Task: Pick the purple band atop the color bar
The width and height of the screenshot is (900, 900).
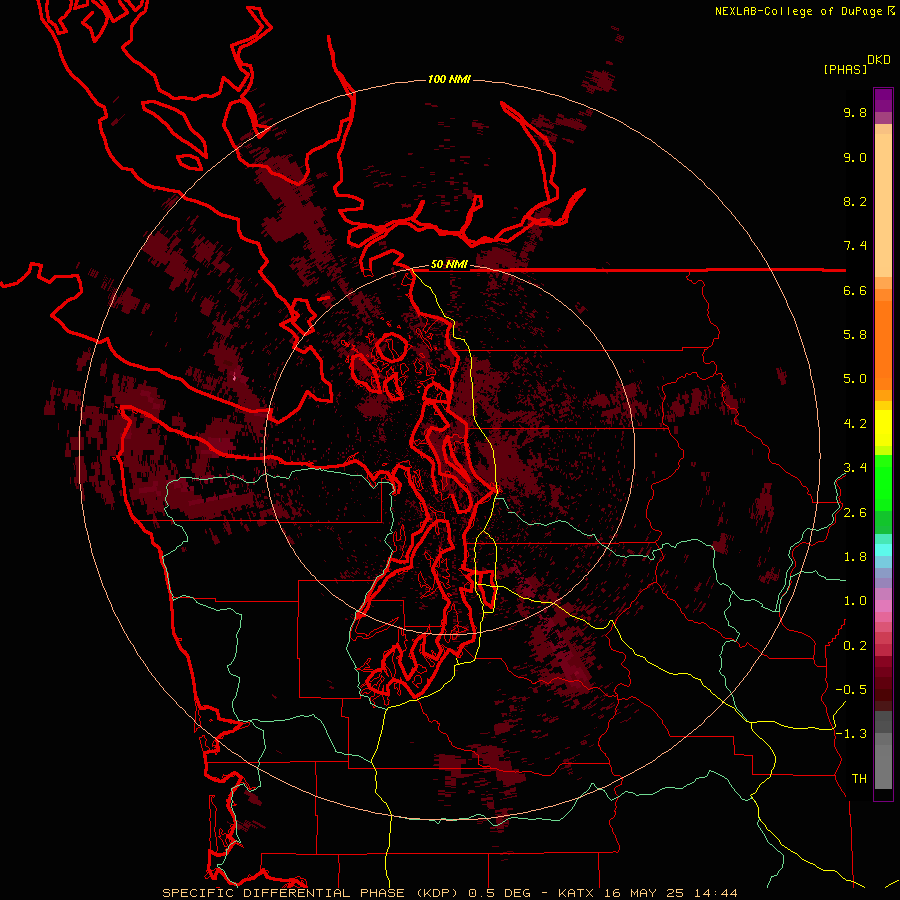Action: [883, 100]
